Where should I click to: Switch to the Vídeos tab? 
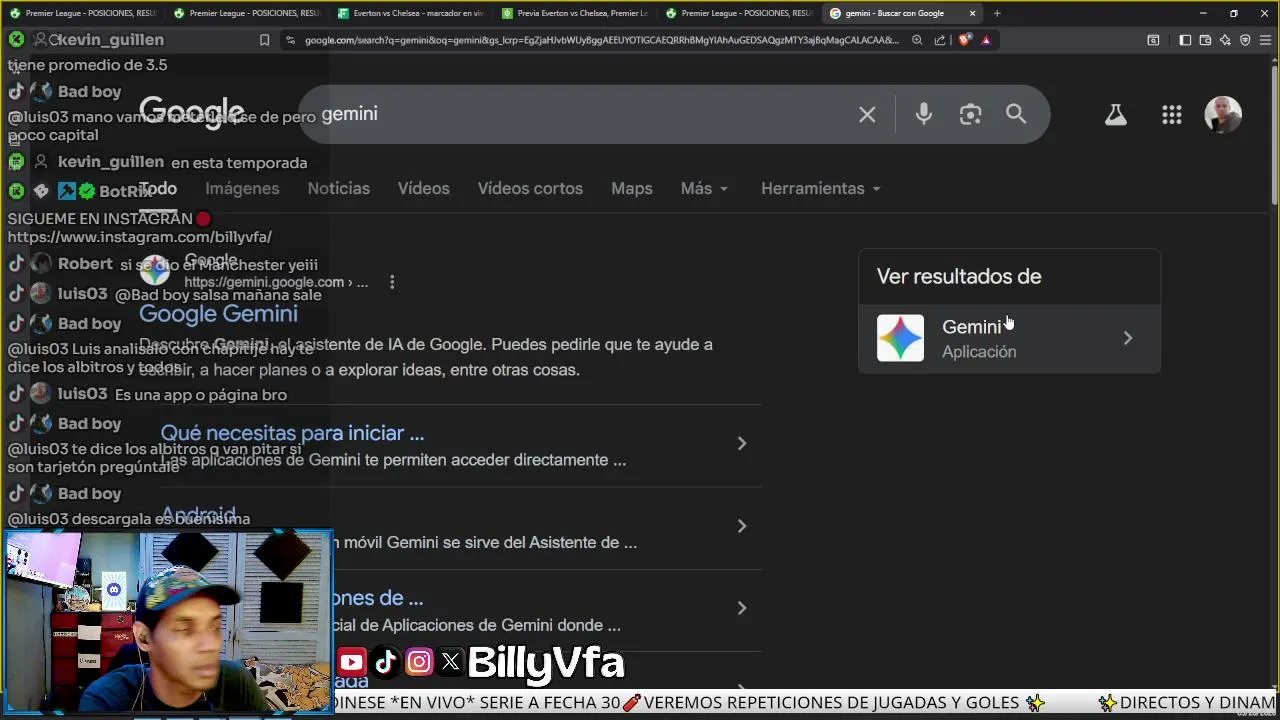click(423, 188)
